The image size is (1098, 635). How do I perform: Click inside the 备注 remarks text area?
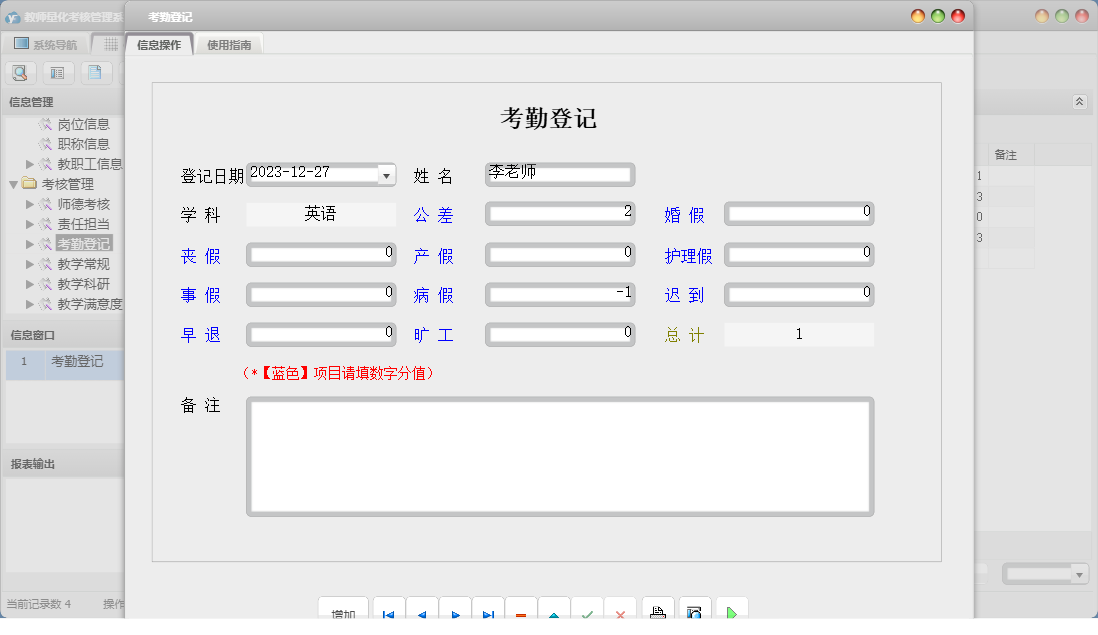(x=560, y=455)
